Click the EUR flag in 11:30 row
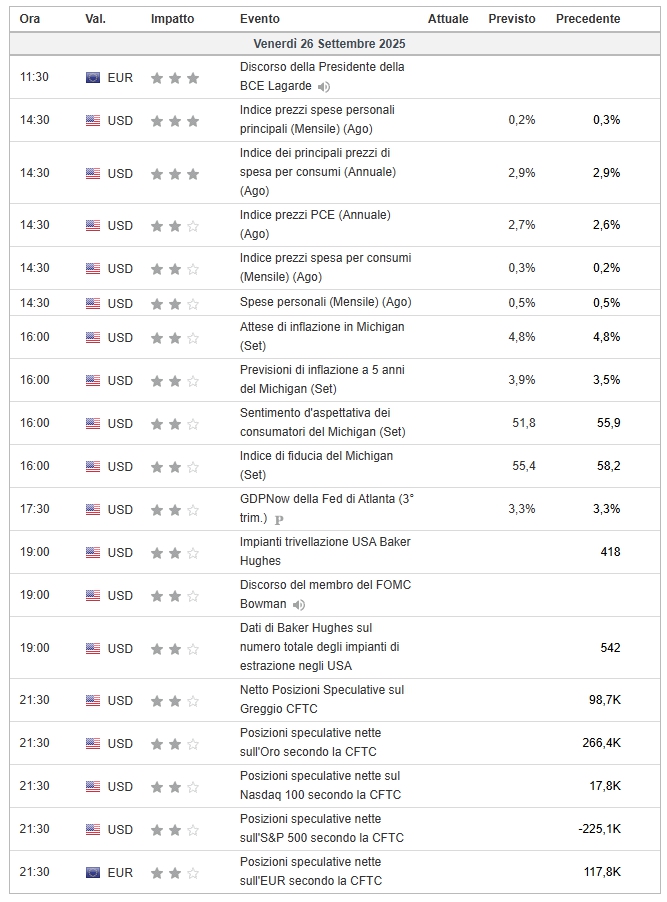This screenshot has width=667, height=902. [93, 78]
